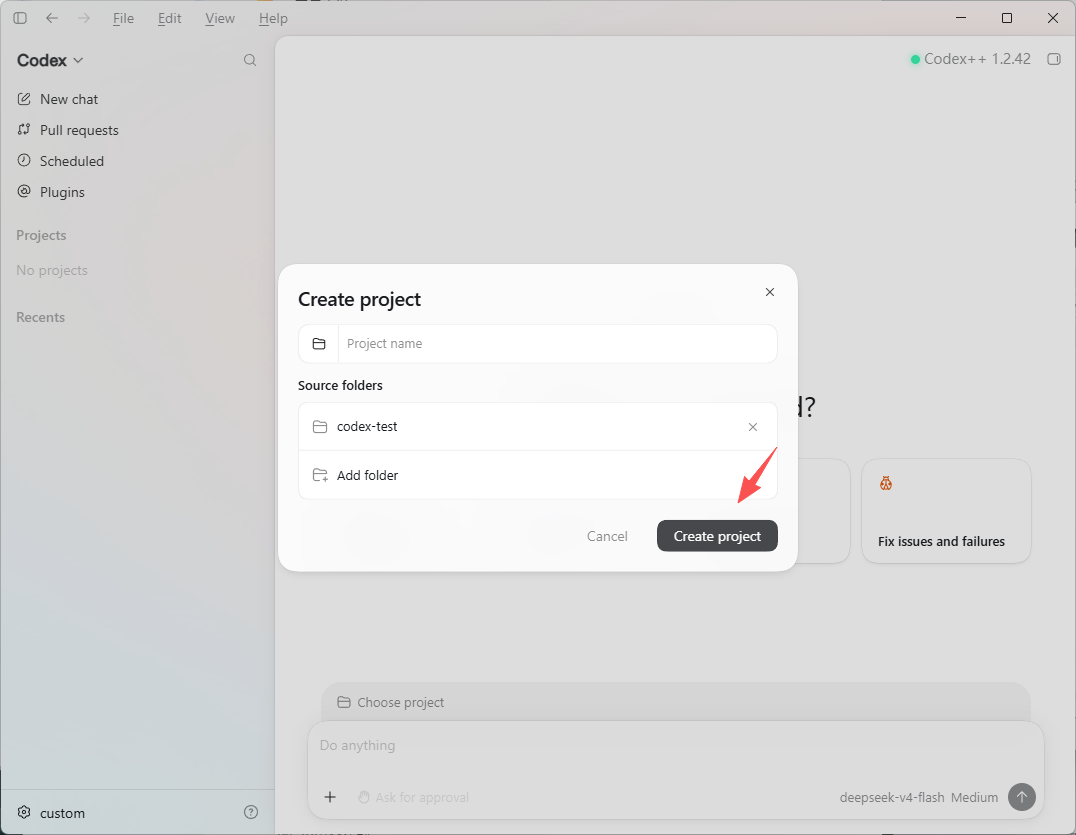This screenshot has width=1076, height=835.
Task: Click the plus attachment icon in composer
Action: (x=330, y=797)
